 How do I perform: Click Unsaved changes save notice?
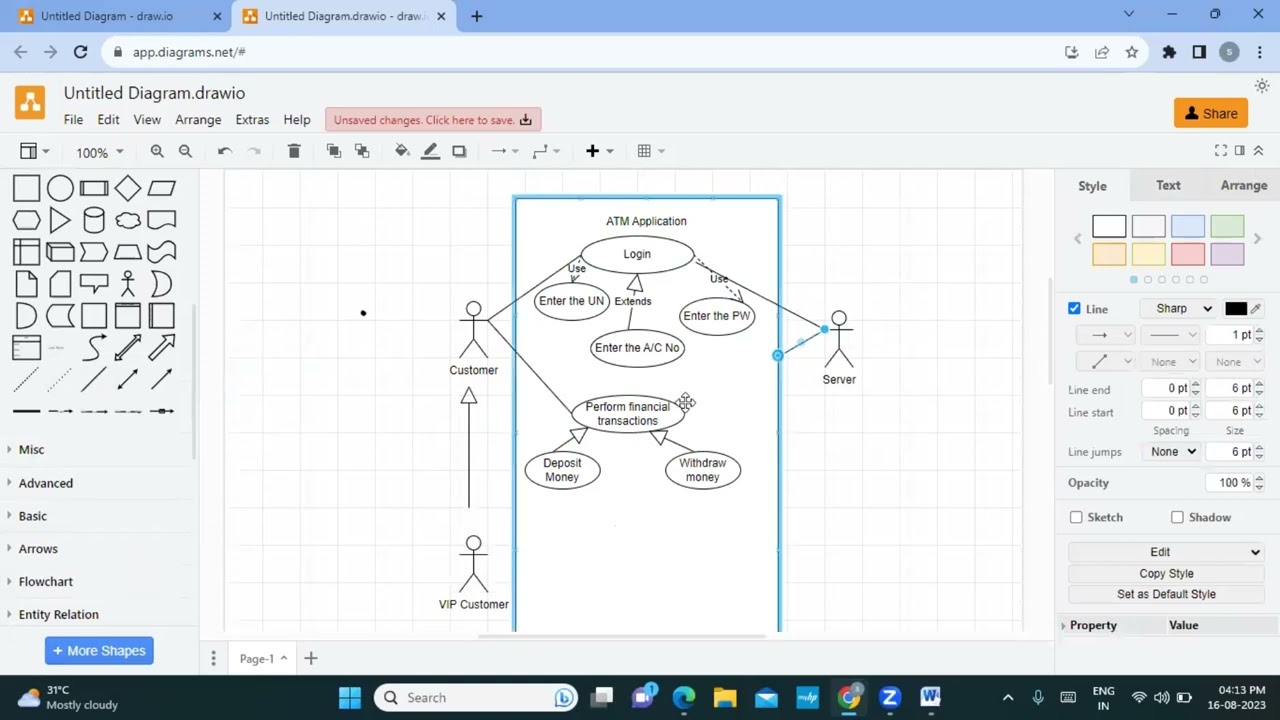coord(433,120)
